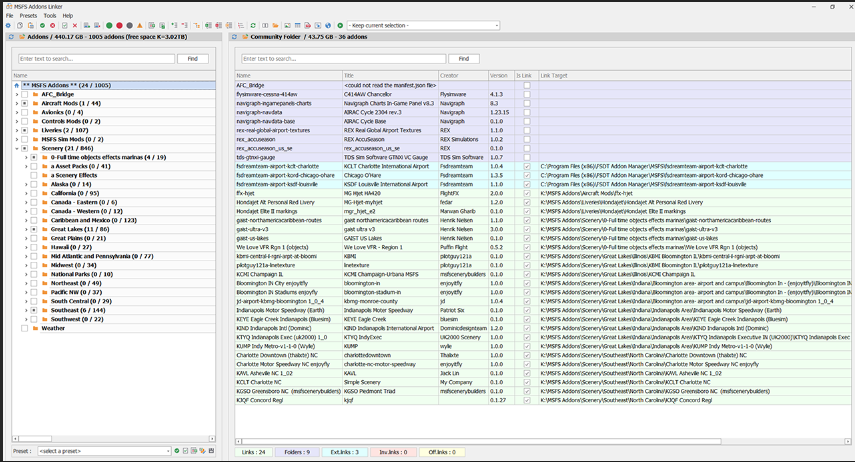
Task: Open the File menu
Action: pos(10,16)
